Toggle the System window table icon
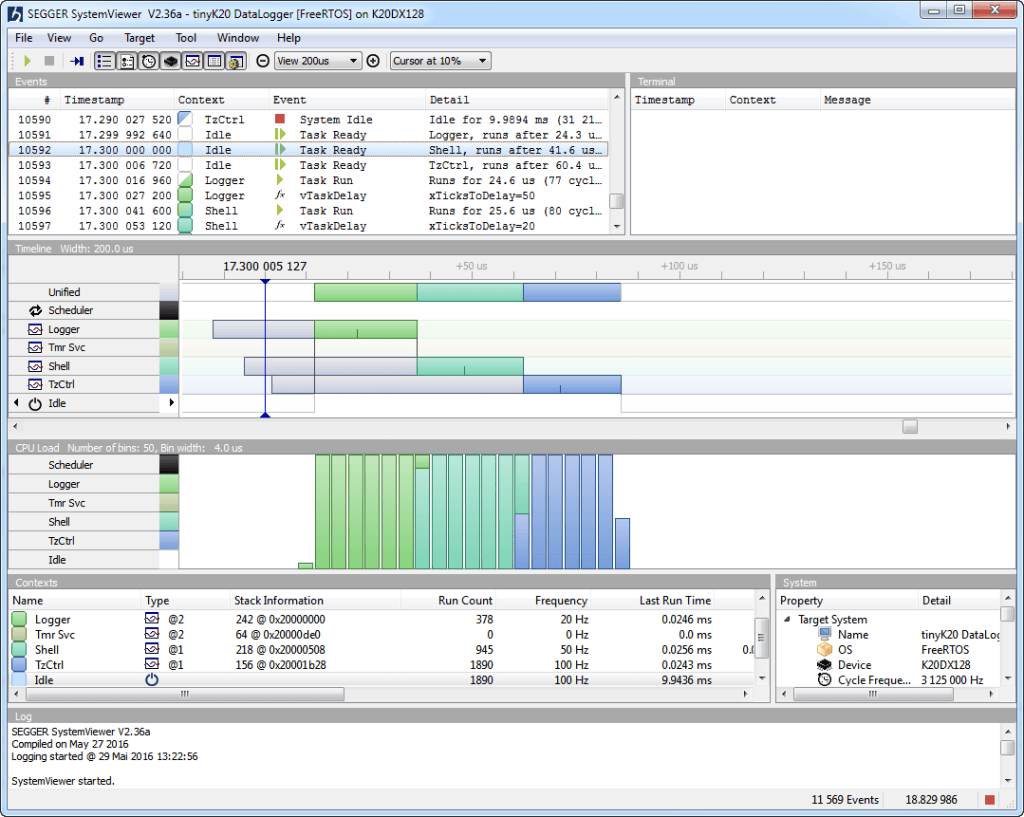Viewport: 1024px width, 817px height. coord(214,61)
